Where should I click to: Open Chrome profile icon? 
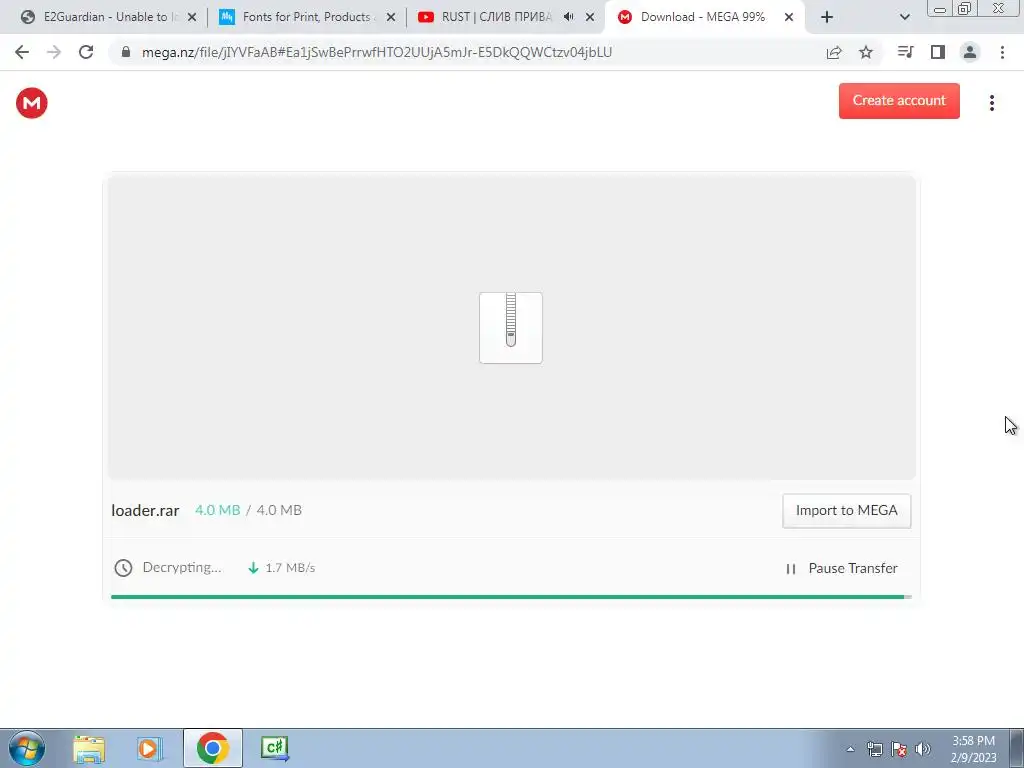point(970,52)
